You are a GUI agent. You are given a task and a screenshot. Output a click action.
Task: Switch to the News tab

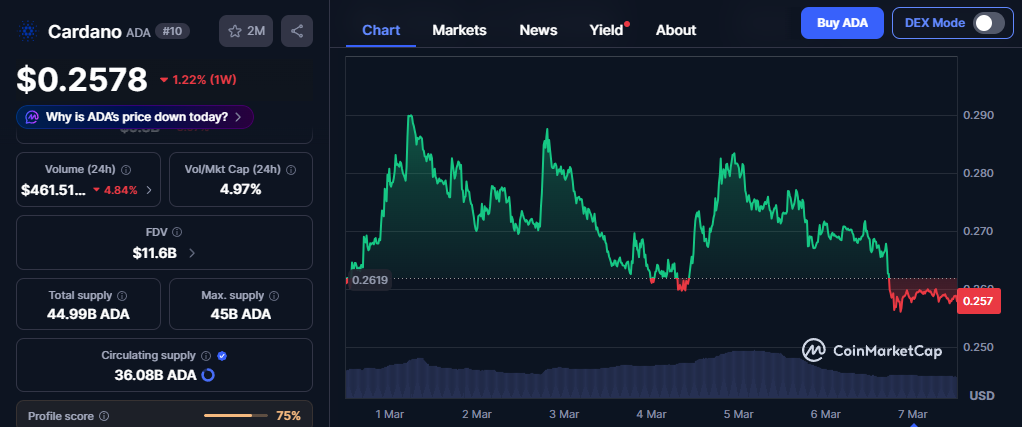click(538, 30)
